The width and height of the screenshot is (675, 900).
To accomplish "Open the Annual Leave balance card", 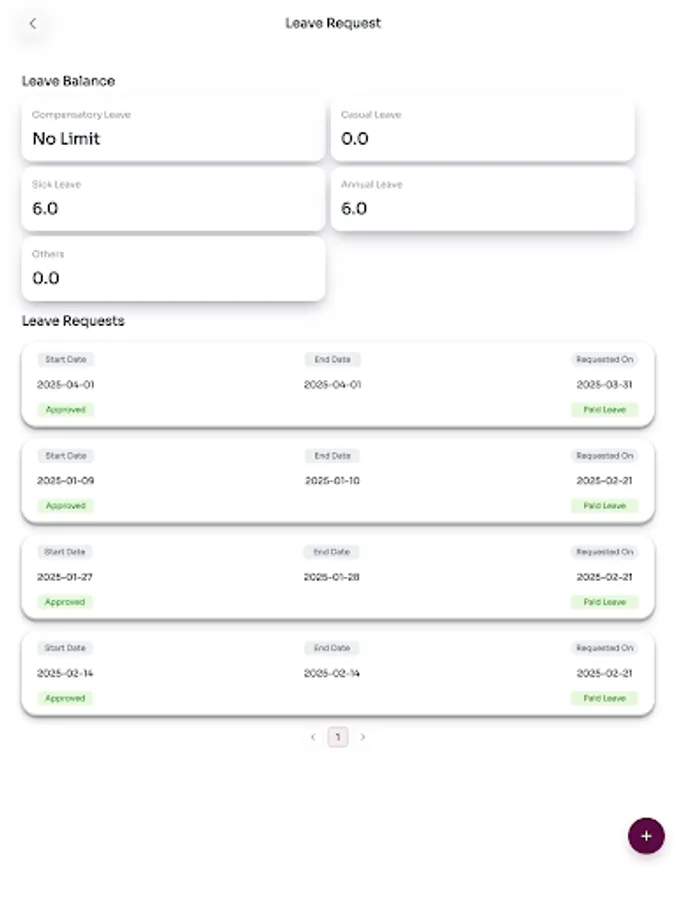I will click(x=482, y=199).
